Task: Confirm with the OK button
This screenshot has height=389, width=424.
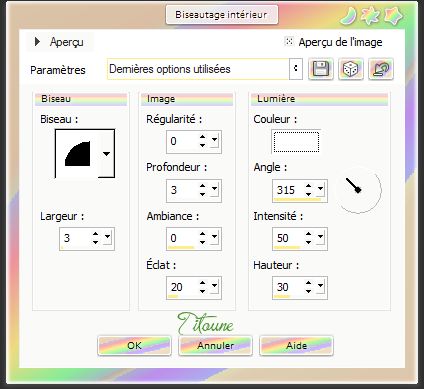Action: [134, 346]
